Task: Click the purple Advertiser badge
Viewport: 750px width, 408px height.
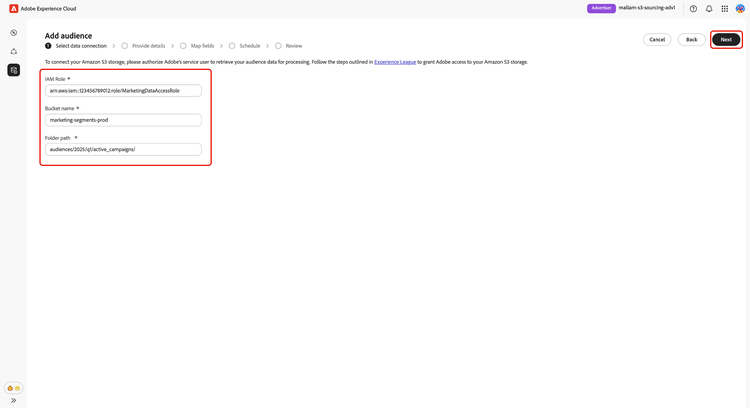Action: tap(601, 8)
